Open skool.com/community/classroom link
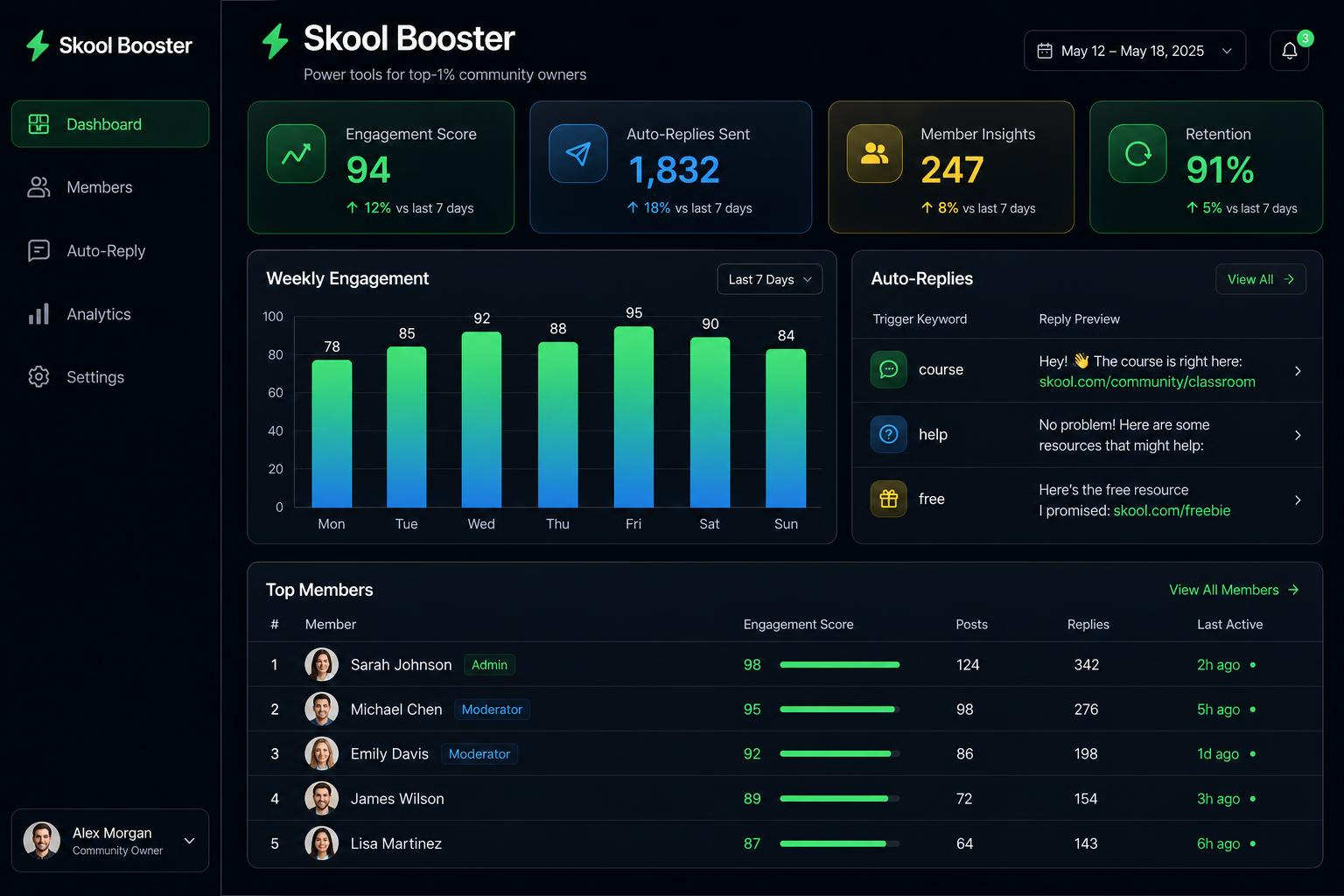Image resolution: width=1344 pixels, height=896 pixels. pos(1147,381)
